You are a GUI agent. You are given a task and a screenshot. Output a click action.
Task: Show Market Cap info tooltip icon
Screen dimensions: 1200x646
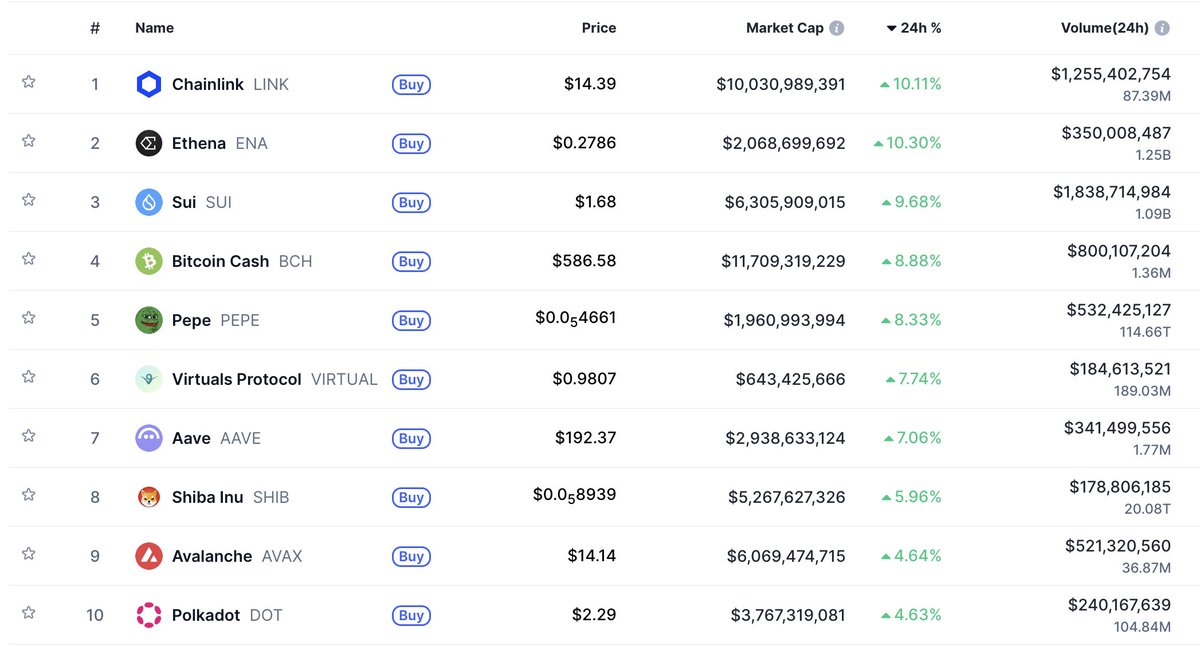pos(837,29)
